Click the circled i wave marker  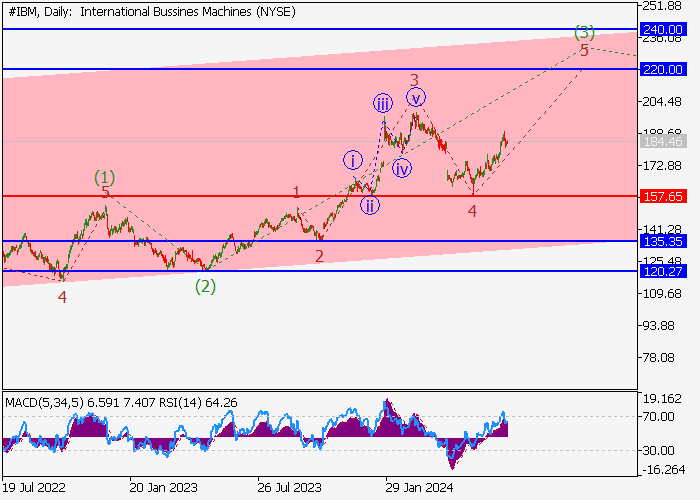click(353, 160)
